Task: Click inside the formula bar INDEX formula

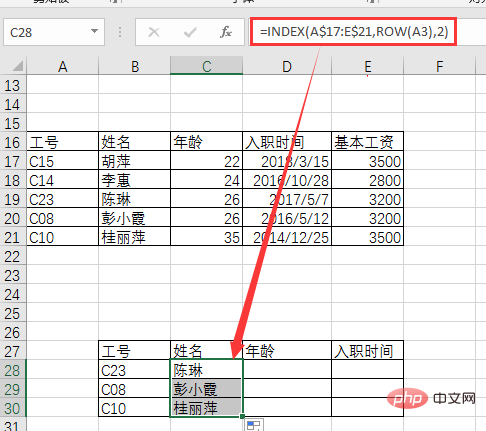Action: (x=354, y=32)
